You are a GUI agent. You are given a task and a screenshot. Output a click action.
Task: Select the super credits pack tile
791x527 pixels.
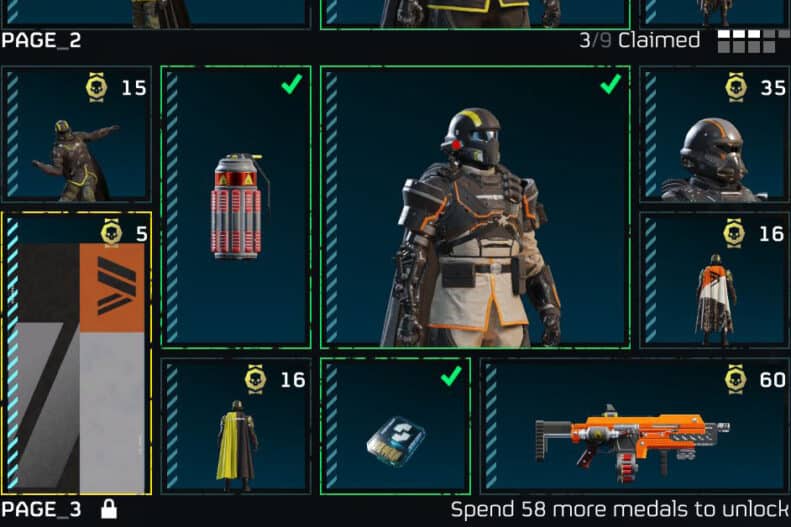coord(396,426)
